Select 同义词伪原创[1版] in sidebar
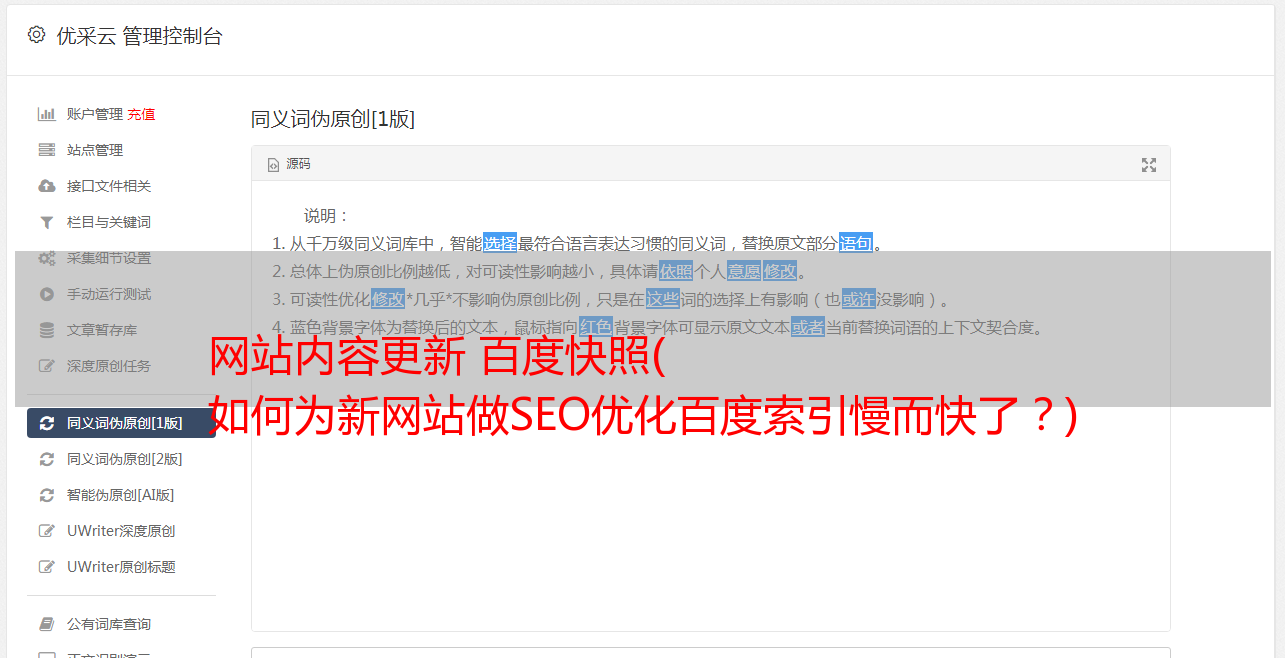The height and width of the screenshot is (658, 1285). tap(121, 423)
